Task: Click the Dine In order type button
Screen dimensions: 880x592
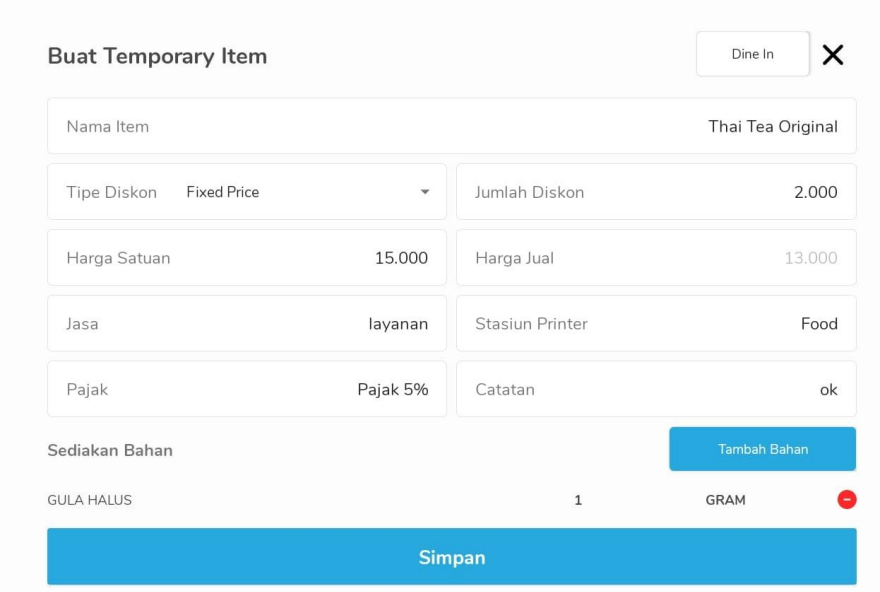Action: [753, 54]
